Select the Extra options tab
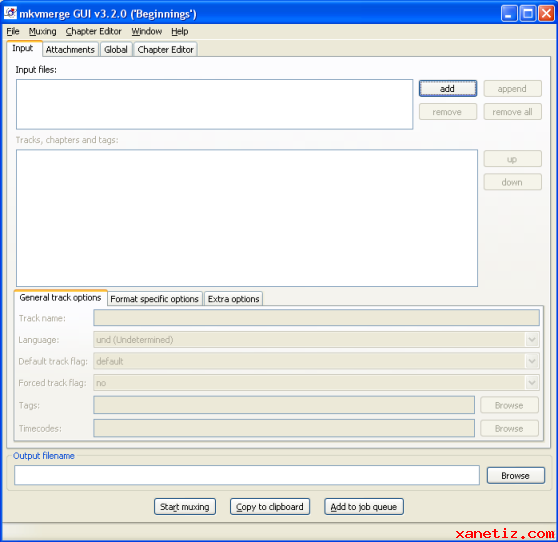This screenshot has height=542, width=558. click(x=233, y=299)
